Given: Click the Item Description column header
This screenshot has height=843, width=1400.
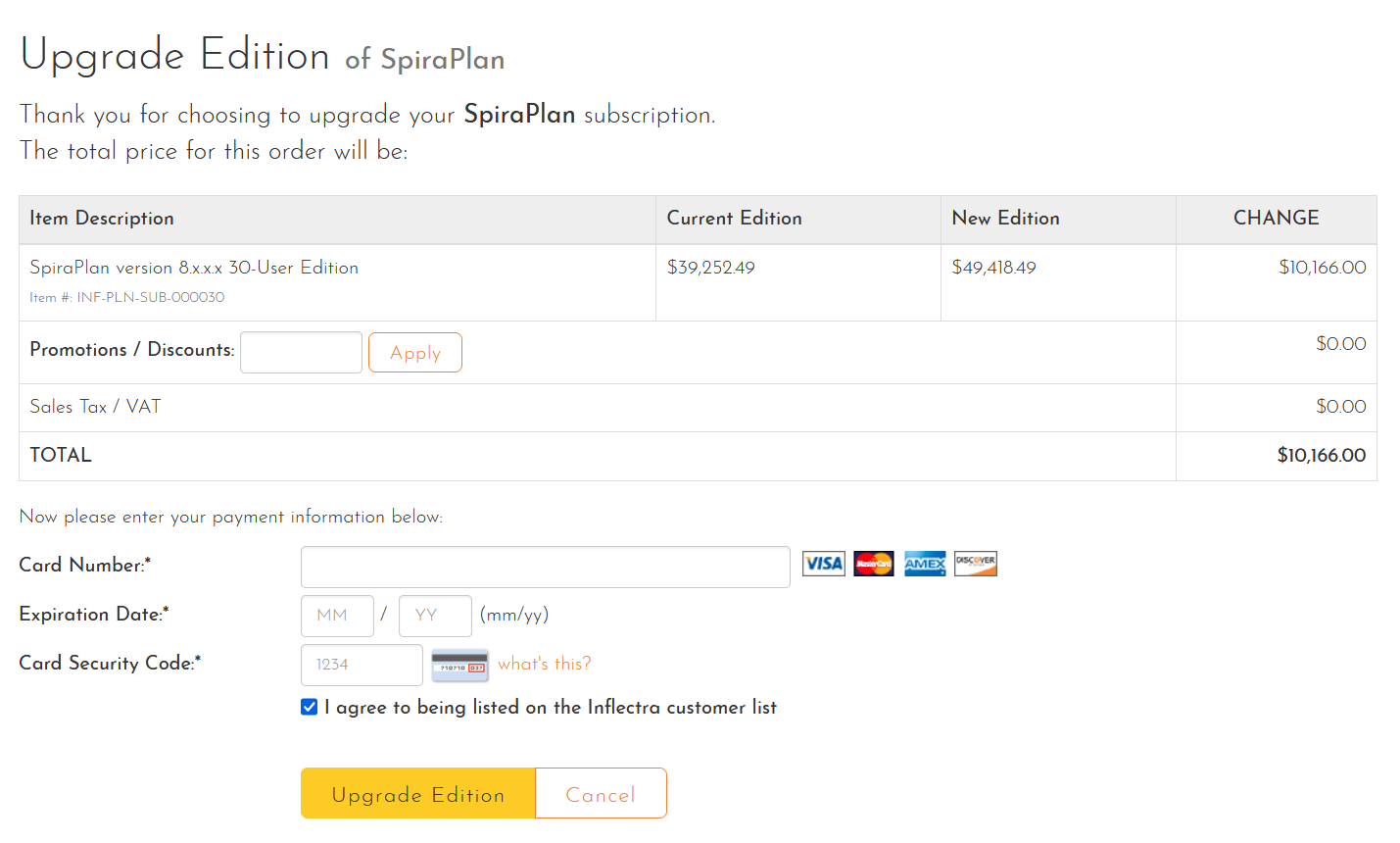Looking at the screenshot, I should point(102,219).
